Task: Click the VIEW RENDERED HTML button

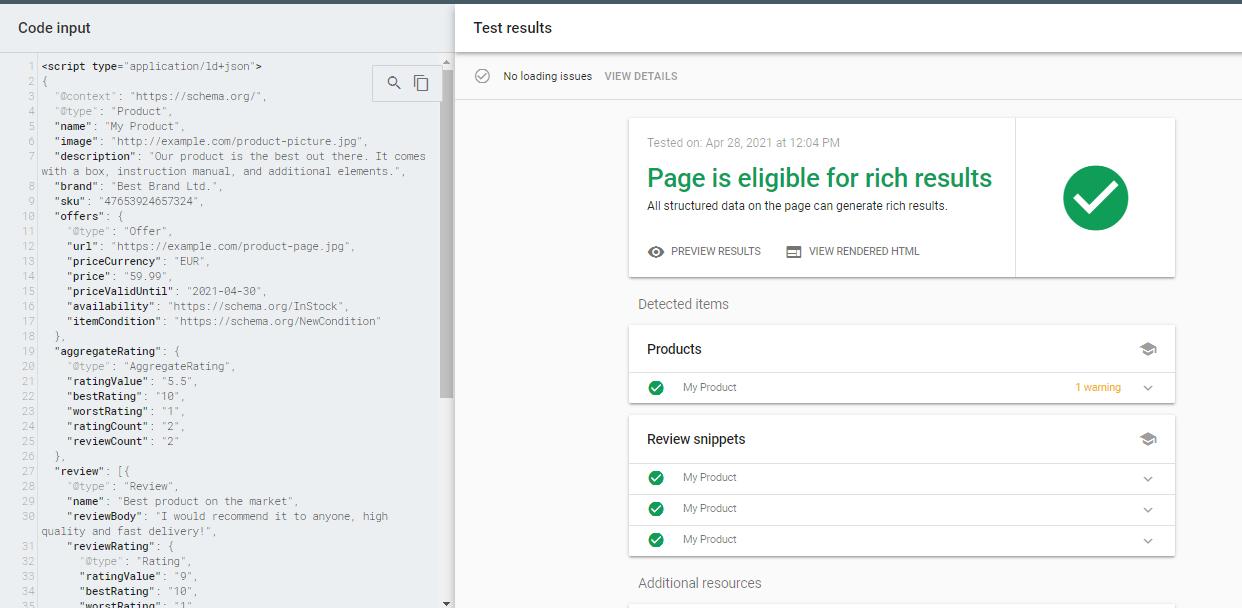Action: (864, 252)
